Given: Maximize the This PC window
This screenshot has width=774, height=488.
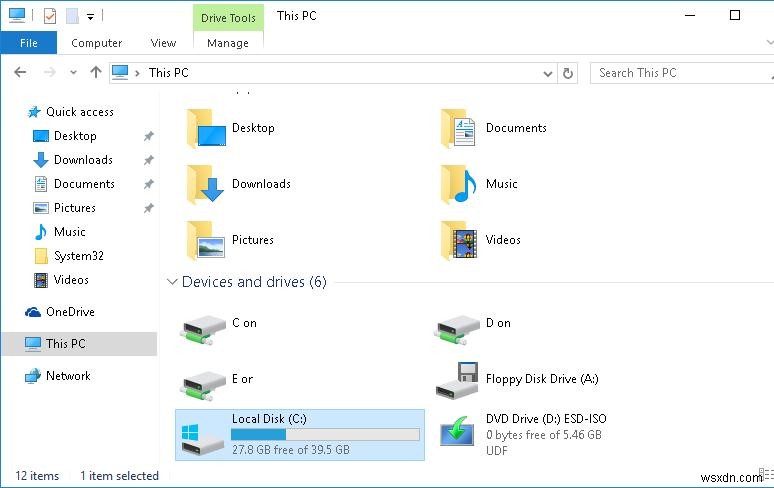Looking at the screenshot, I should 735,15.
